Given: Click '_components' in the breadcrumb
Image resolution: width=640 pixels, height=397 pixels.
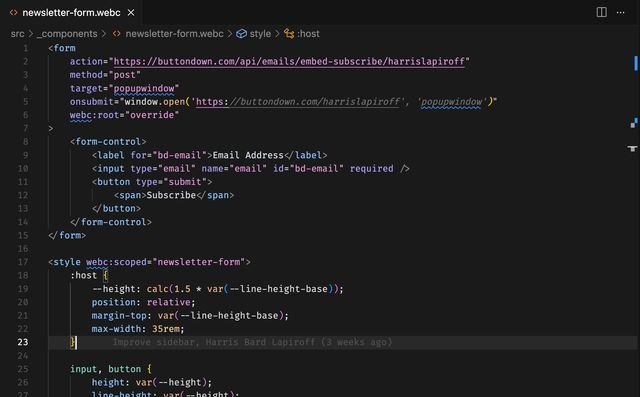Looking at the screenshot, I should point(67,34).
